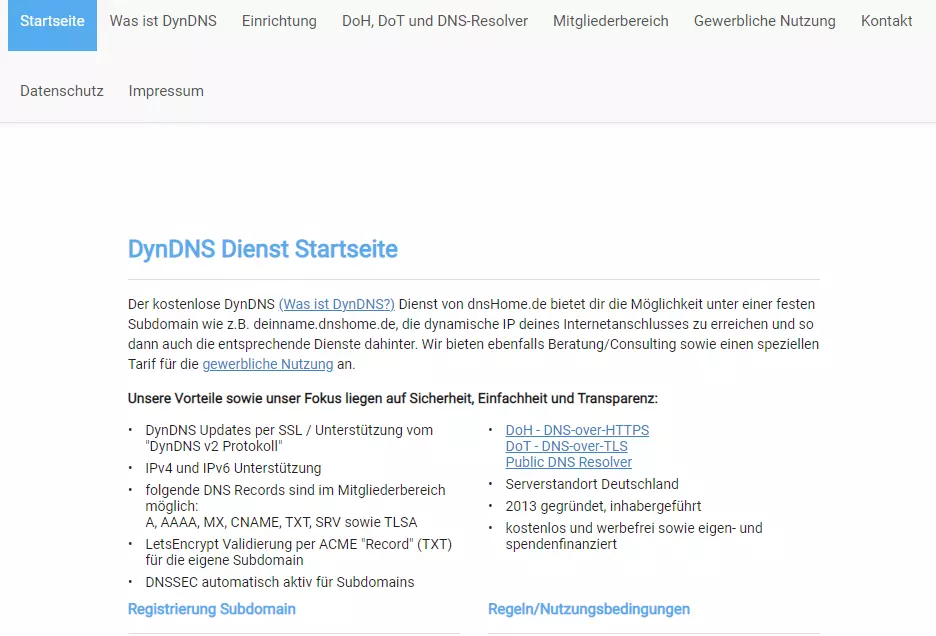
Task: Open the Mitgliederbereich menu item
Action: point(611,21)
